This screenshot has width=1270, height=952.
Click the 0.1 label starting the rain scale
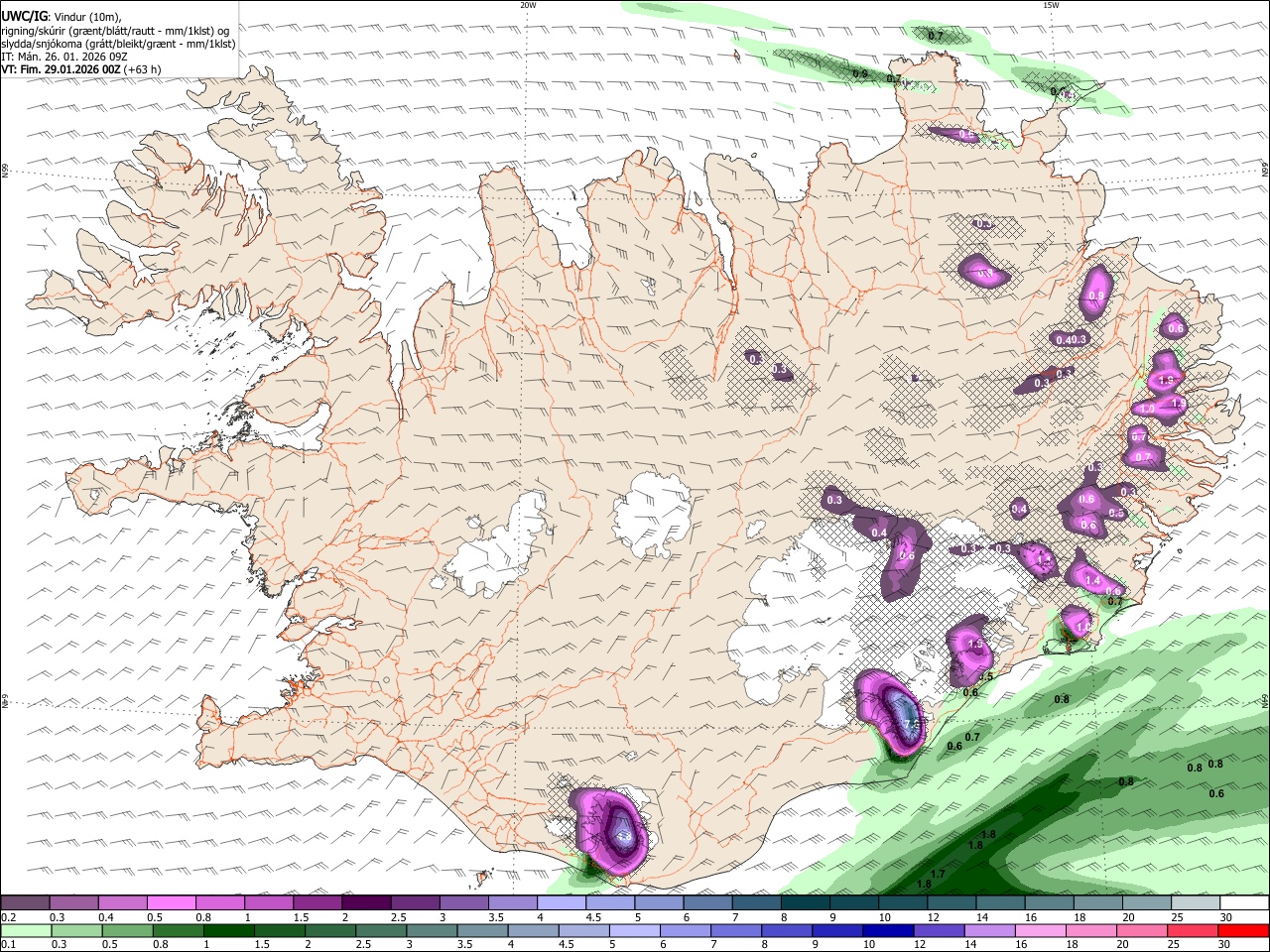tap(7, 944)
